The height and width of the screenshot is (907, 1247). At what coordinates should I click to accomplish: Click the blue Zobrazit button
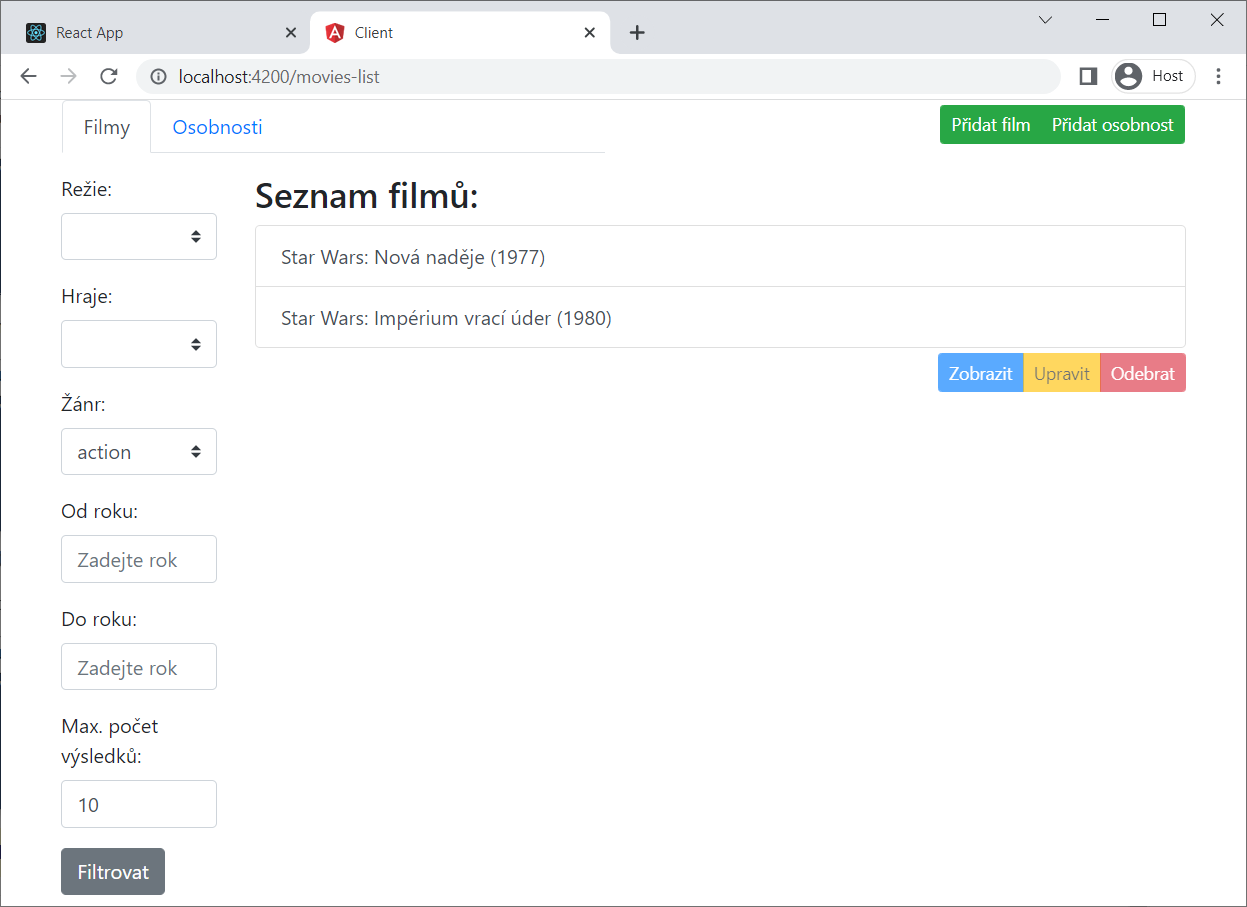click(980, 372)
